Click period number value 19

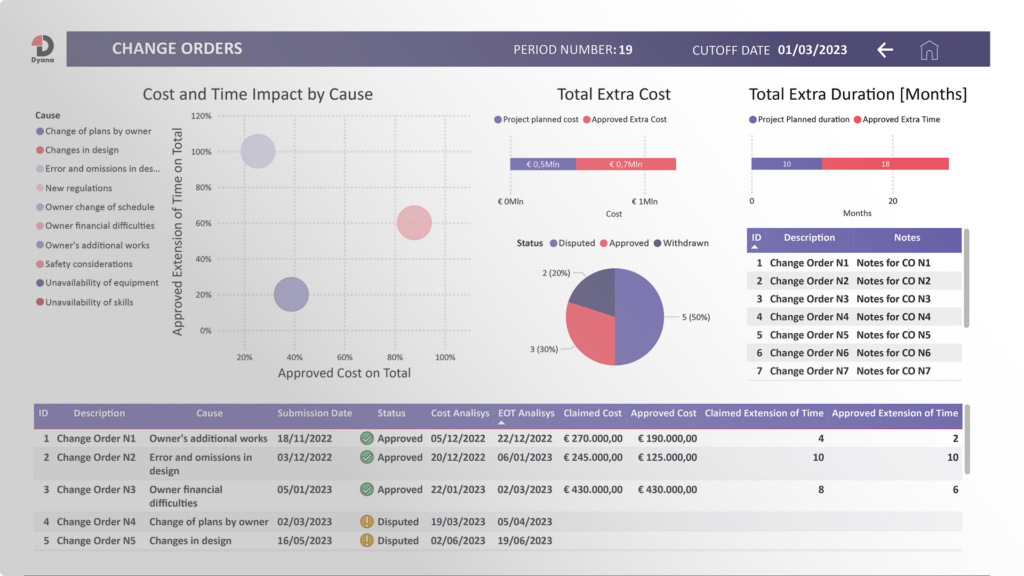pyautogui.click(x=626, y=50)
